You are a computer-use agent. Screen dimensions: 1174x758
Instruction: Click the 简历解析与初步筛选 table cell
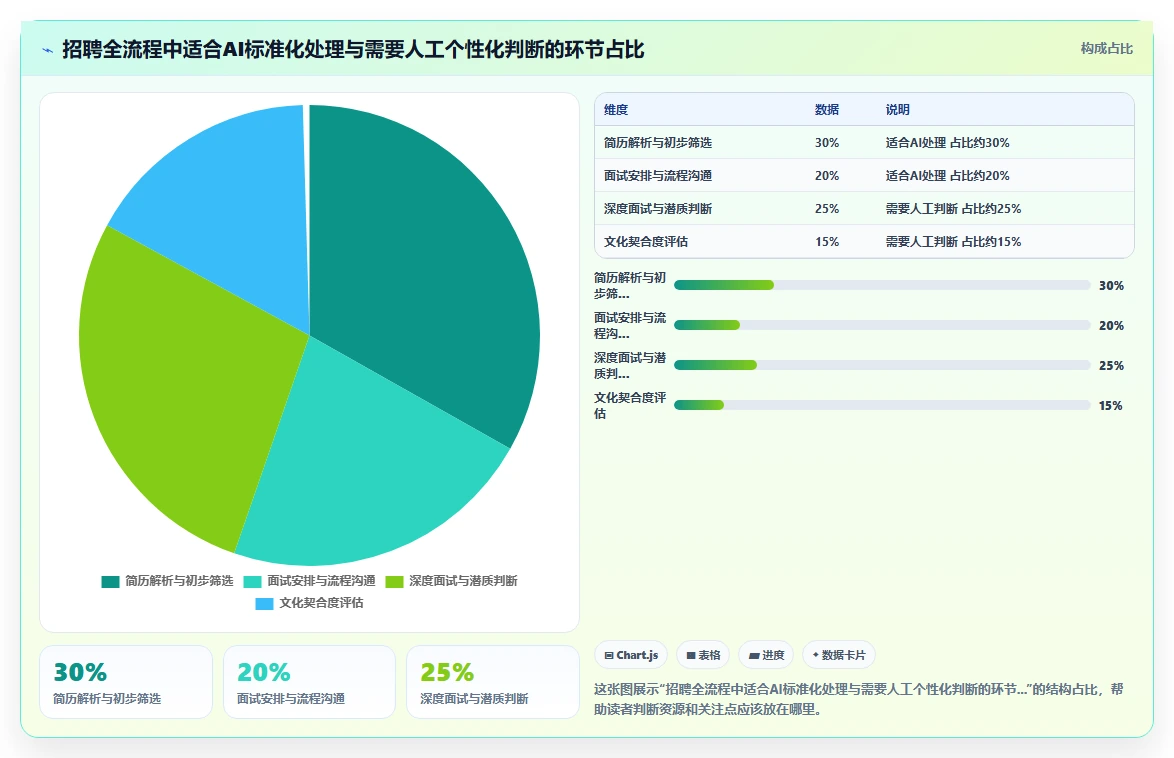click(x=657, y=143)
